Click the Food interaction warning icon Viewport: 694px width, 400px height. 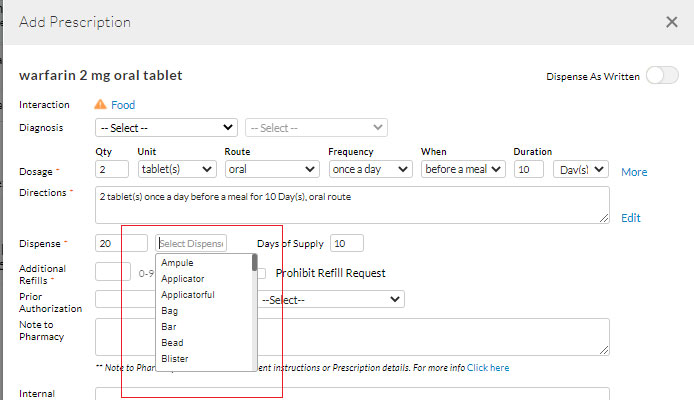pos(100,104)
